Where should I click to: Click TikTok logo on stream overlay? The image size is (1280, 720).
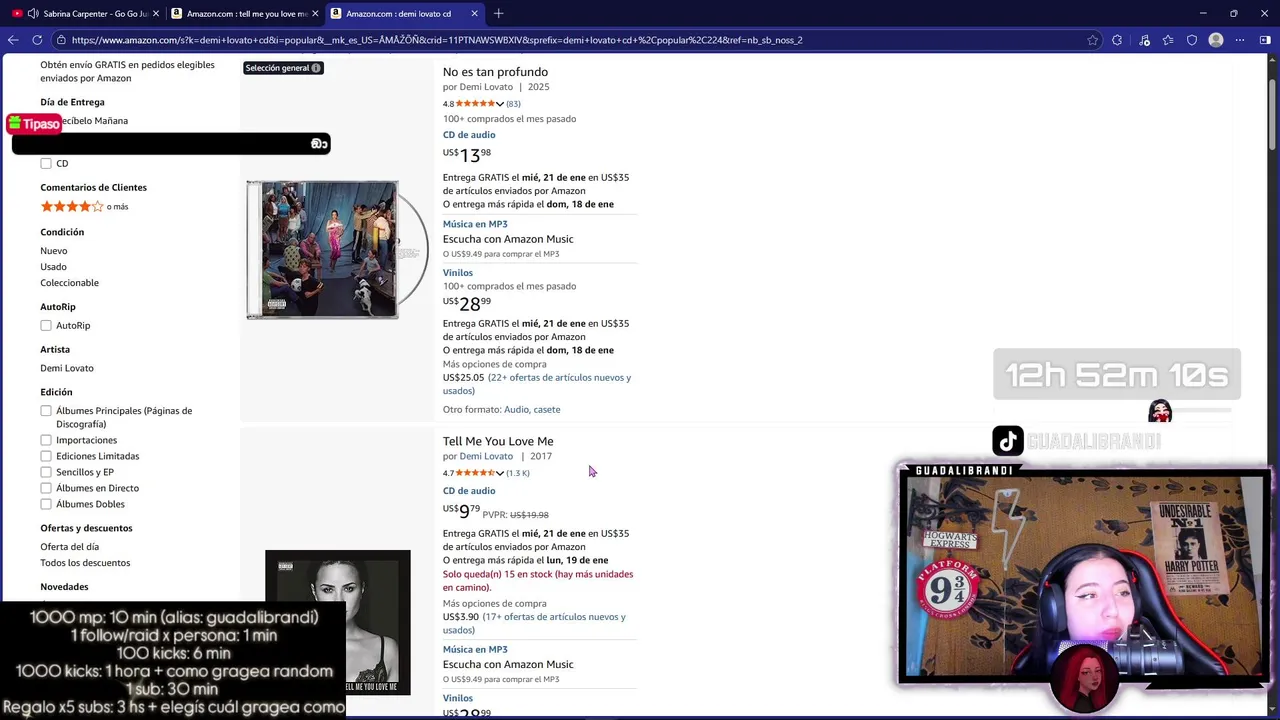click(1008, 441)
